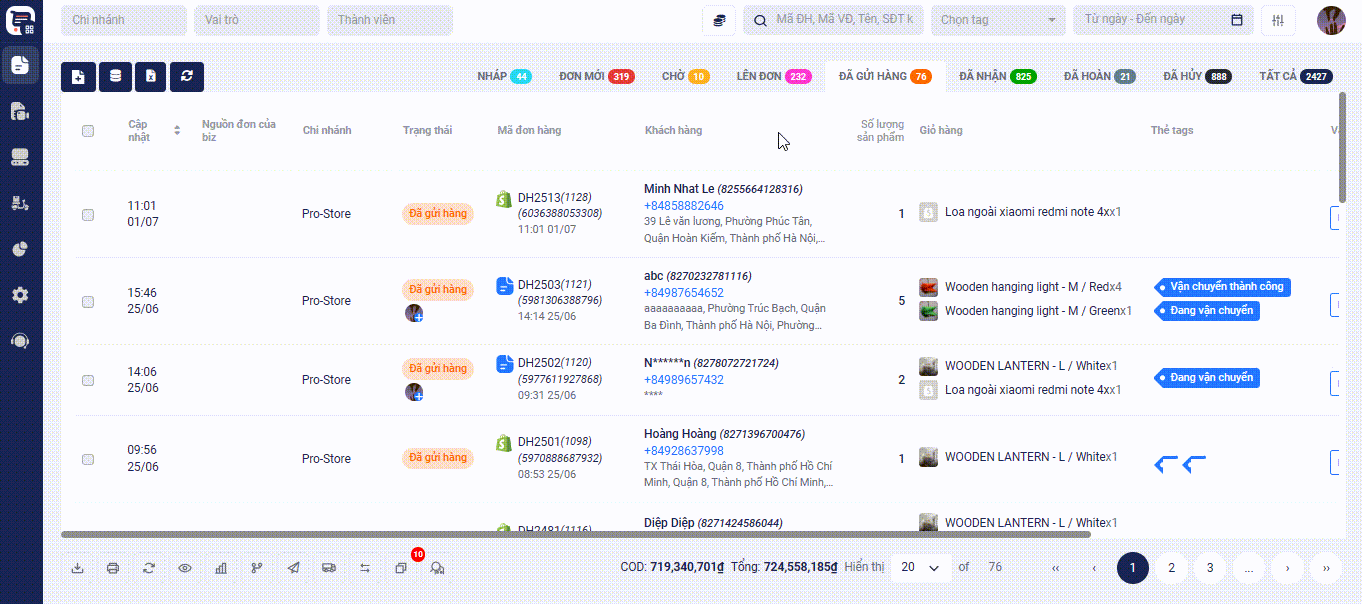Open the pie chart reports in sidebar
1362x604 pixels.
tap(20, 249)
